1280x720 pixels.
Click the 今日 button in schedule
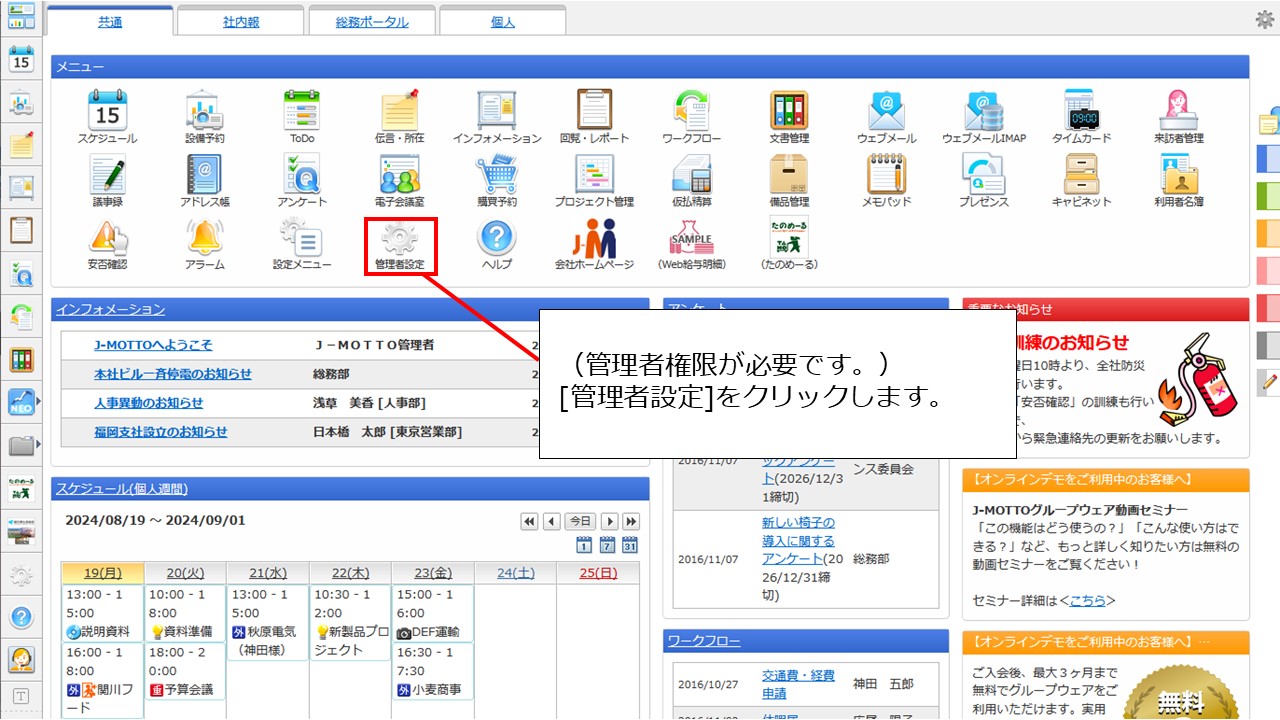pos(580,521)
